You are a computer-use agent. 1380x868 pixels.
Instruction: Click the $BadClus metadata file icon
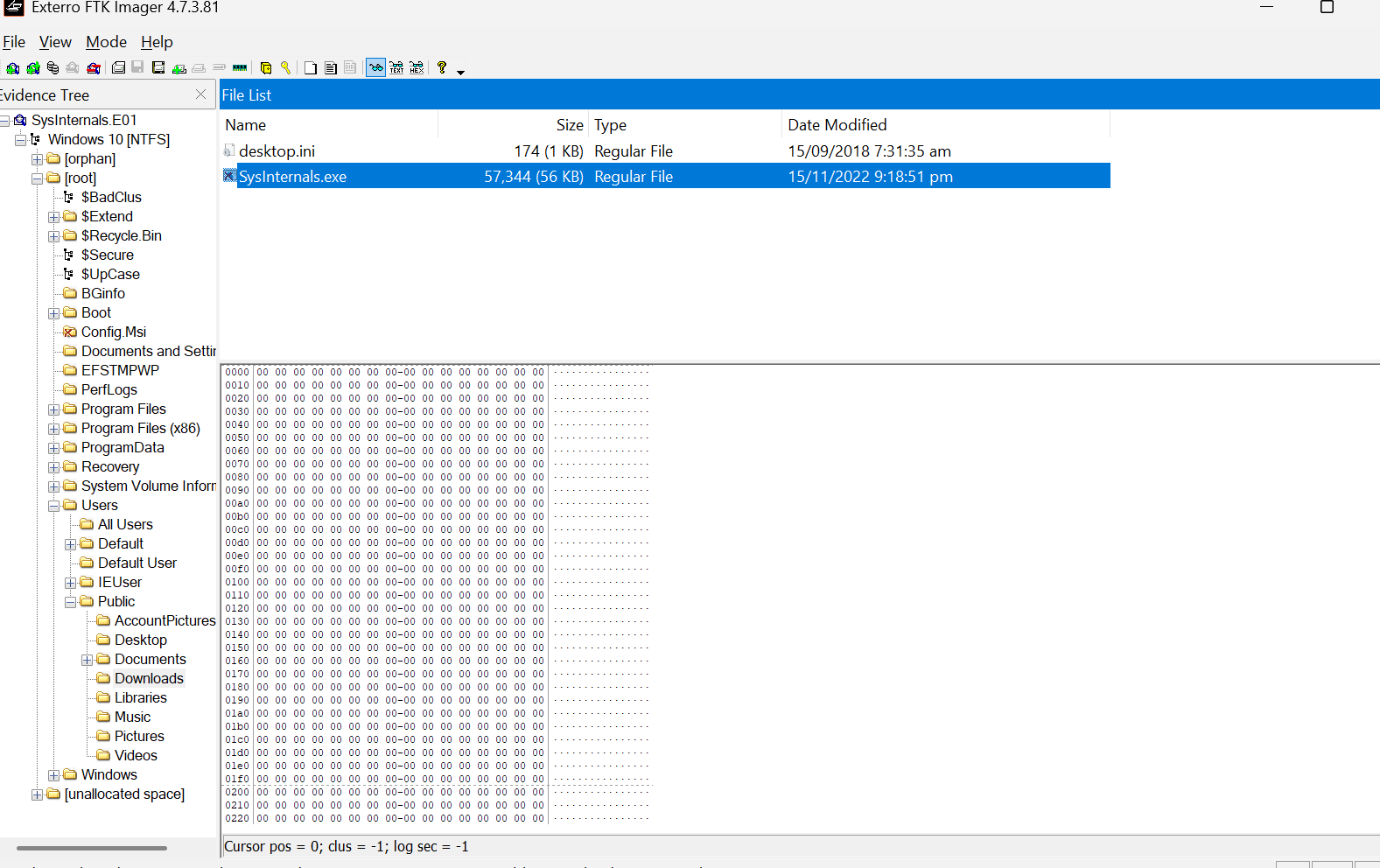pos(69,197)
